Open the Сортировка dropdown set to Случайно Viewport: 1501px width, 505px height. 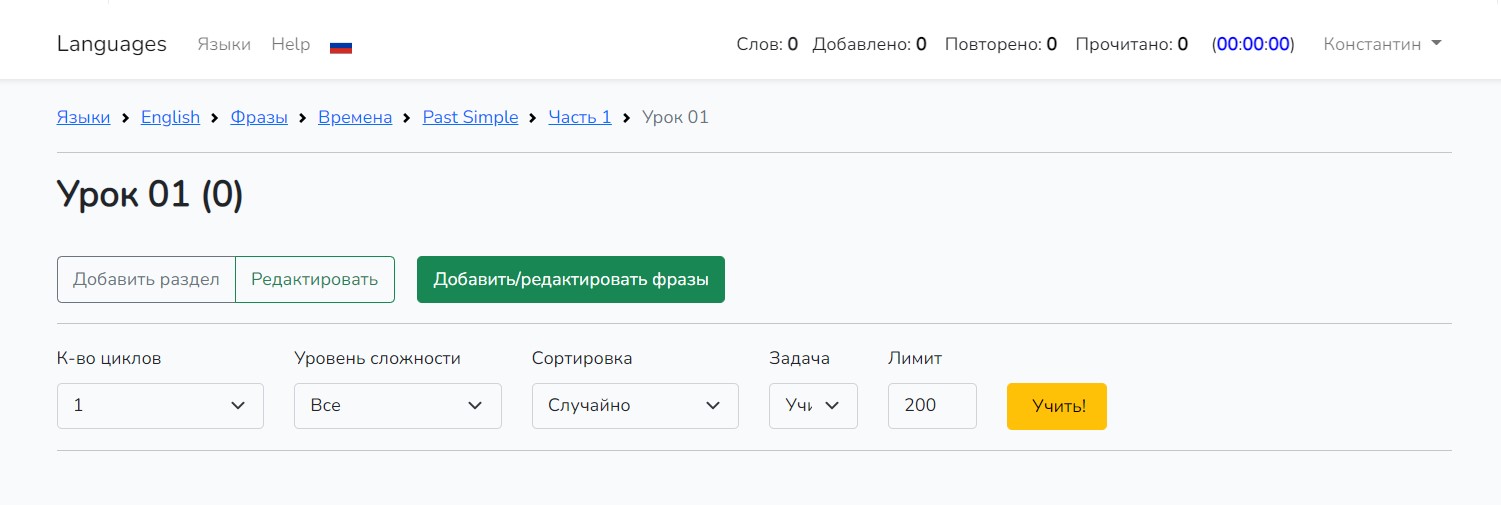coord(635,406)
